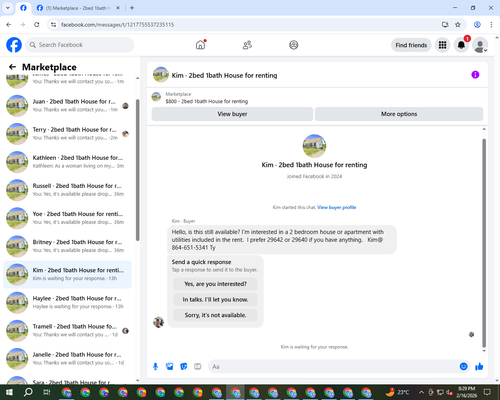
Task: Show hidden system tray icons
Action: (421, 392)
